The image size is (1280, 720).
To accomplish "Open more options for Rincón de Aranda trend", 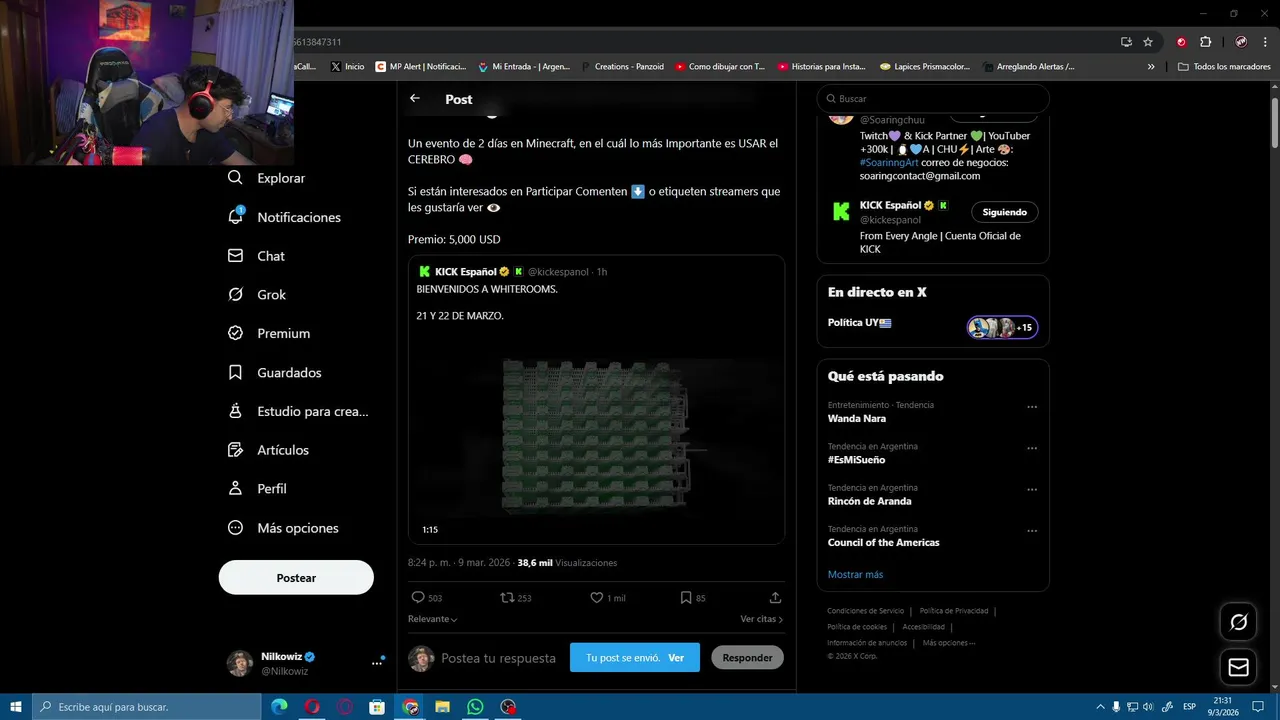I will point(1032,490).
